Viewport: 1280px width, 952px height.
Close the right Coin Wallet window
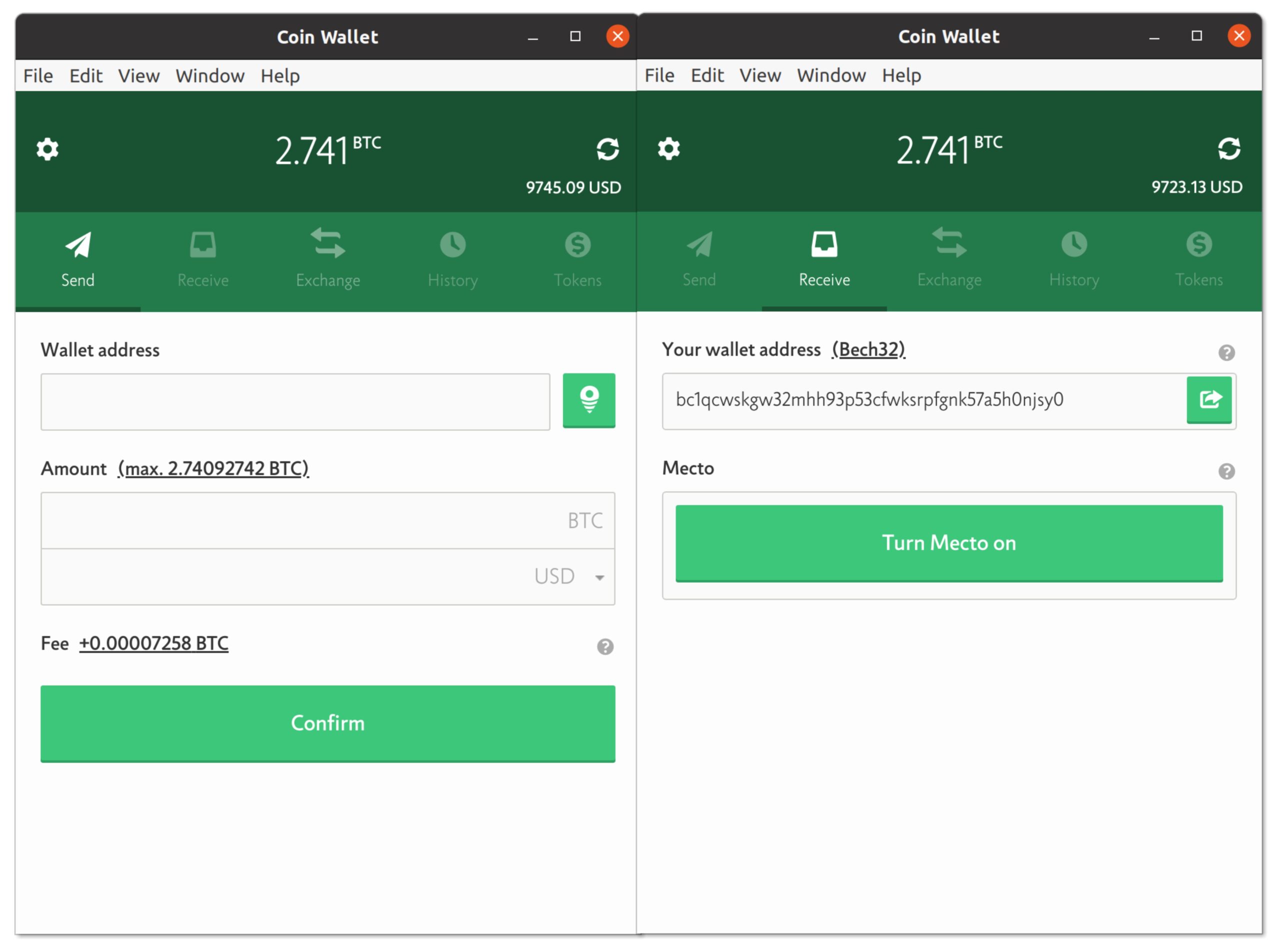1239,35
